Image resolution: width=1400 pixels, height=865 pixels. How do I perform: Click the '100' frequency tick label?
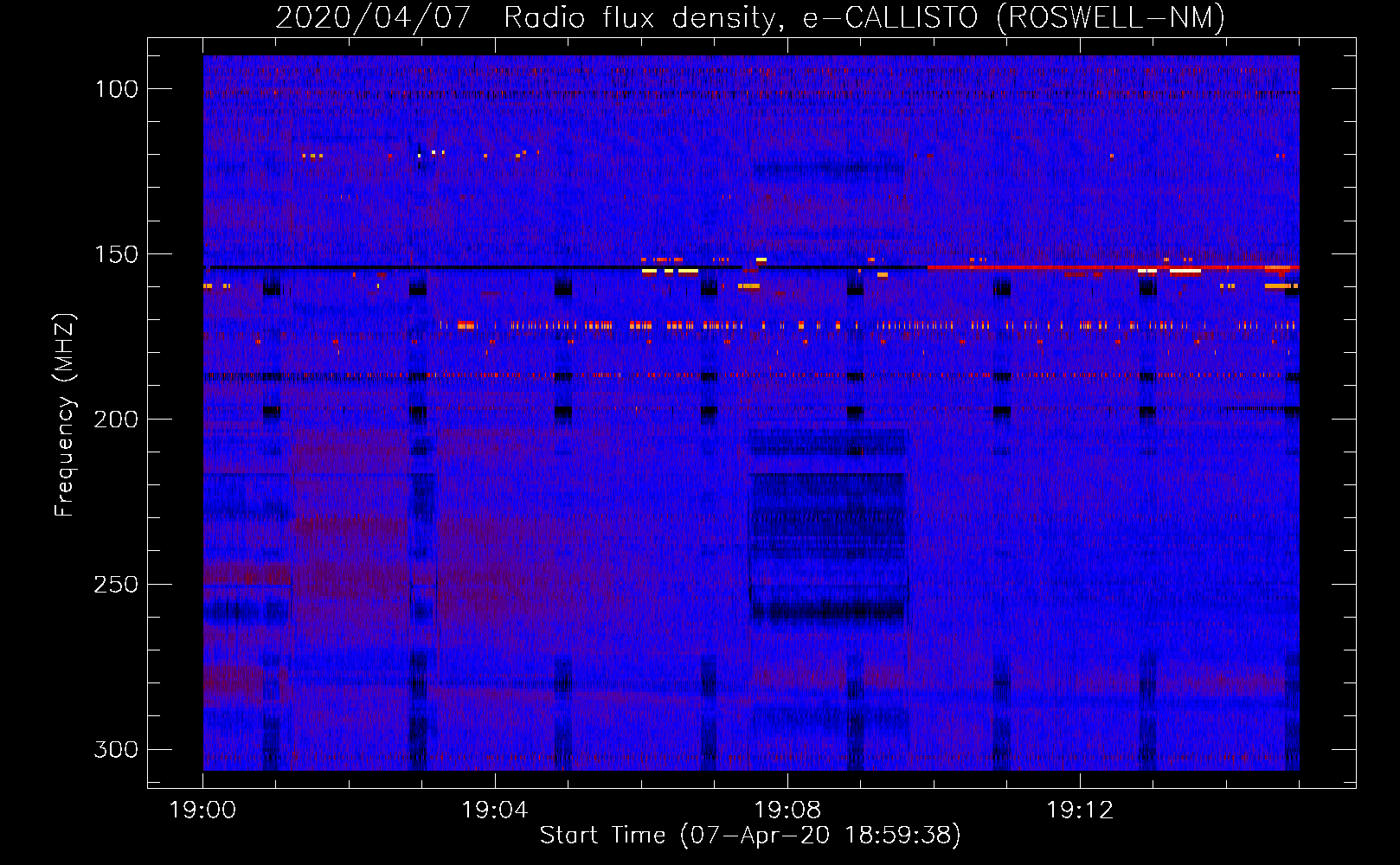(x=116, y=89)
